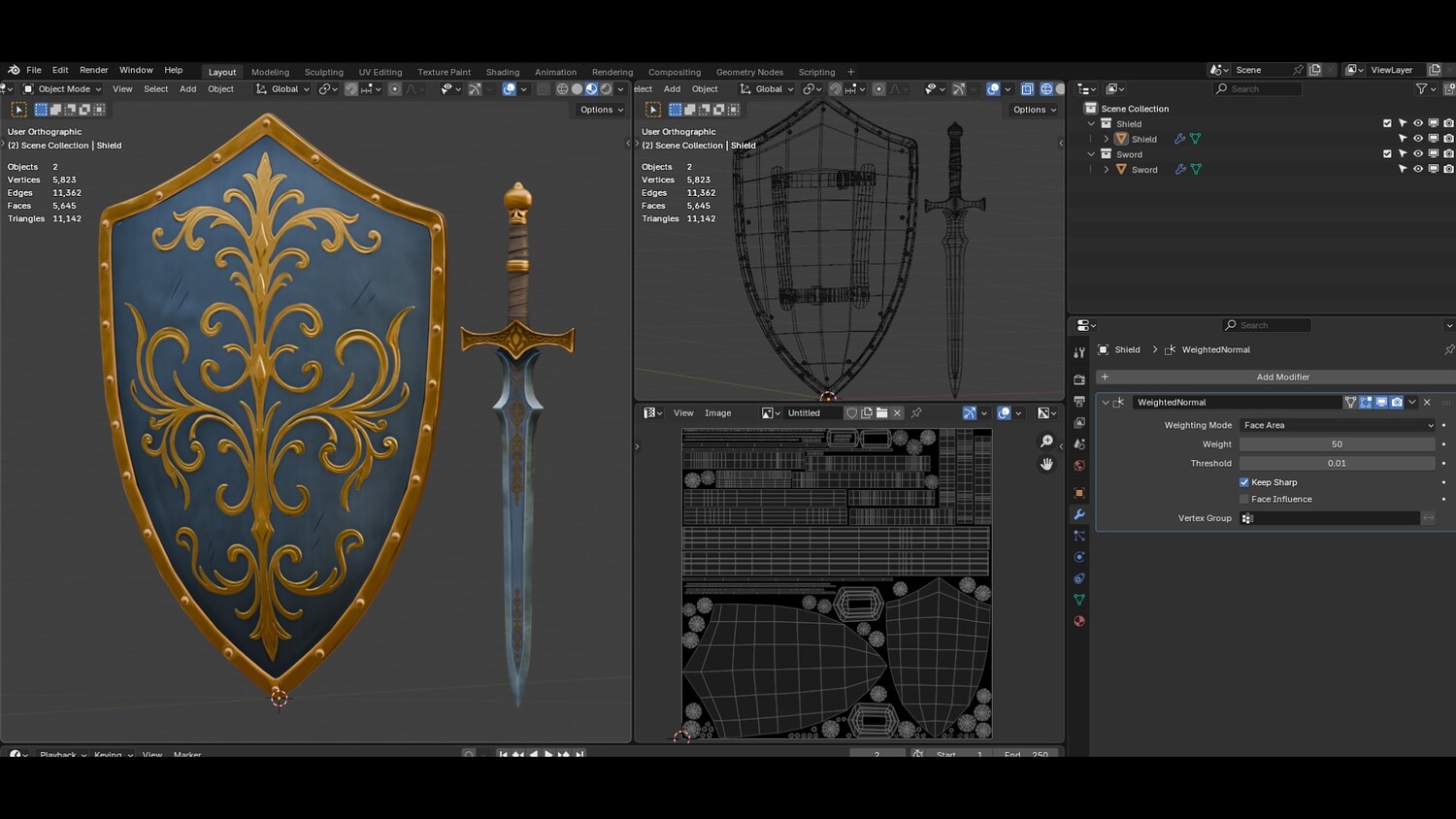Switch to the Shading workspace tab
The width and height of the screenshot is (1456, 819).
point(503,72)
